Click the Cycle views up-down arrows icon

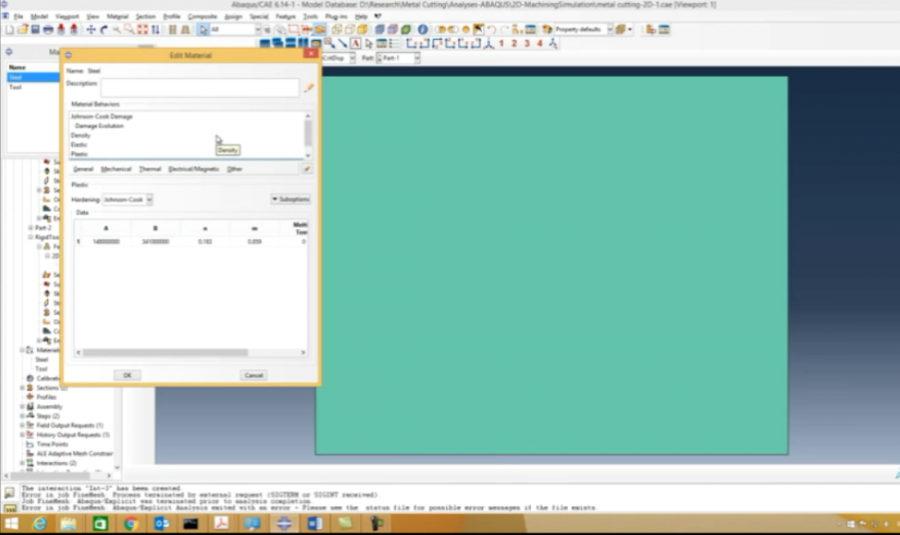point(156,29)
